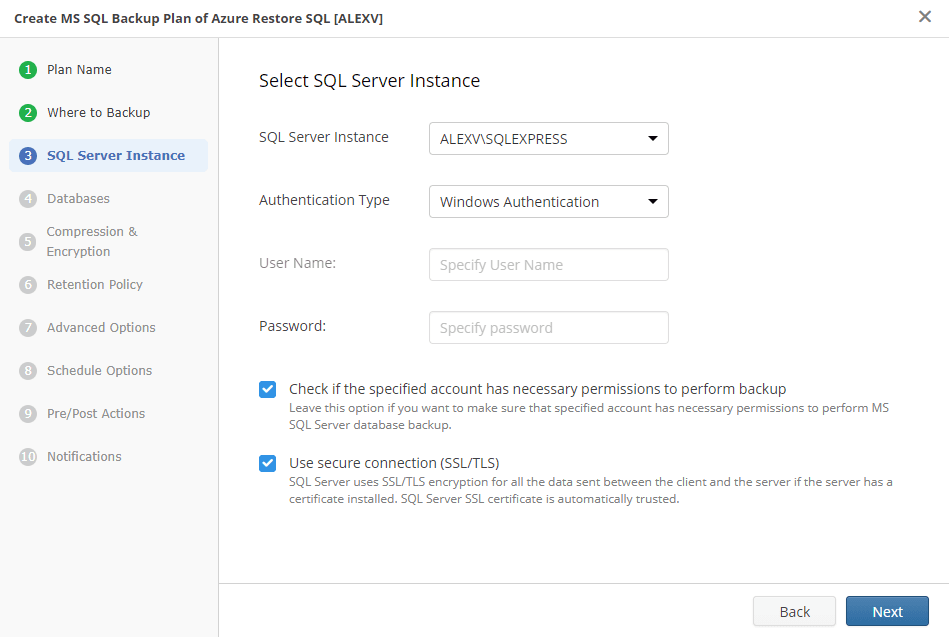The height and width of the screenshot is (637, 949).
Task: Open the Retention Policy step
Action: 95,285
